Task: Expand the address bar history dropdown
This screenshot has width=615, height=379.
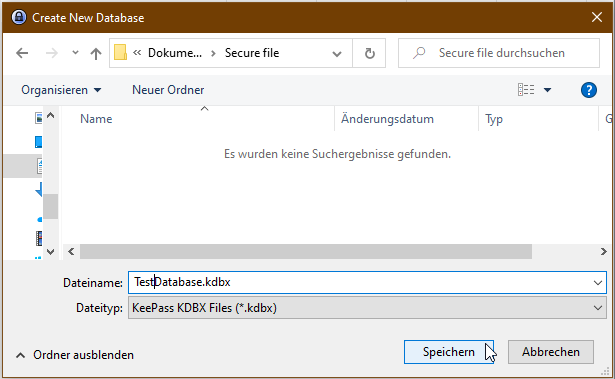Action: tap(337, 53)
